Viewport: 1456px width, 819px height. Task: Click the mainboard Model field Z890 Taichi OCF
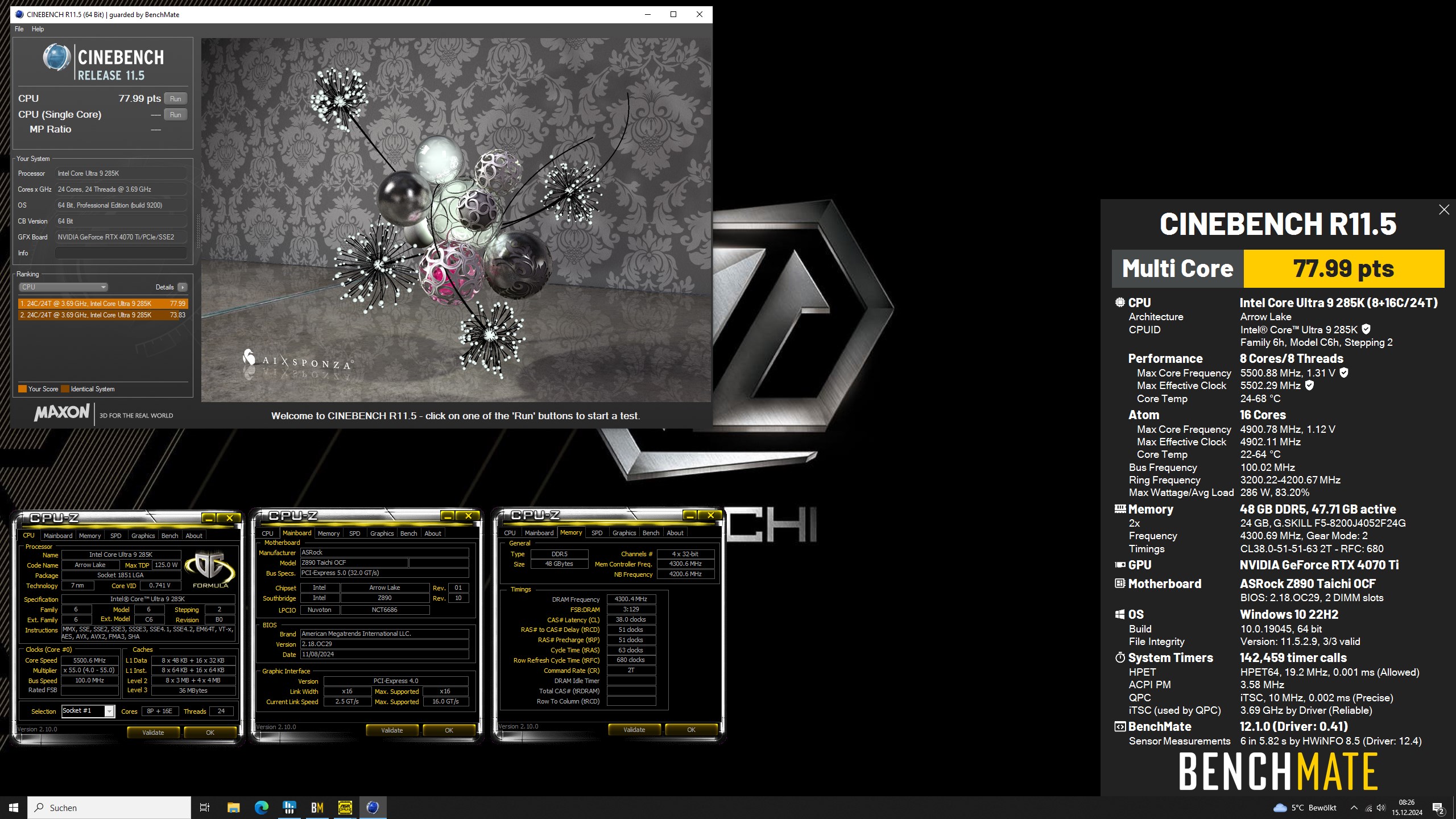point(353,562)
